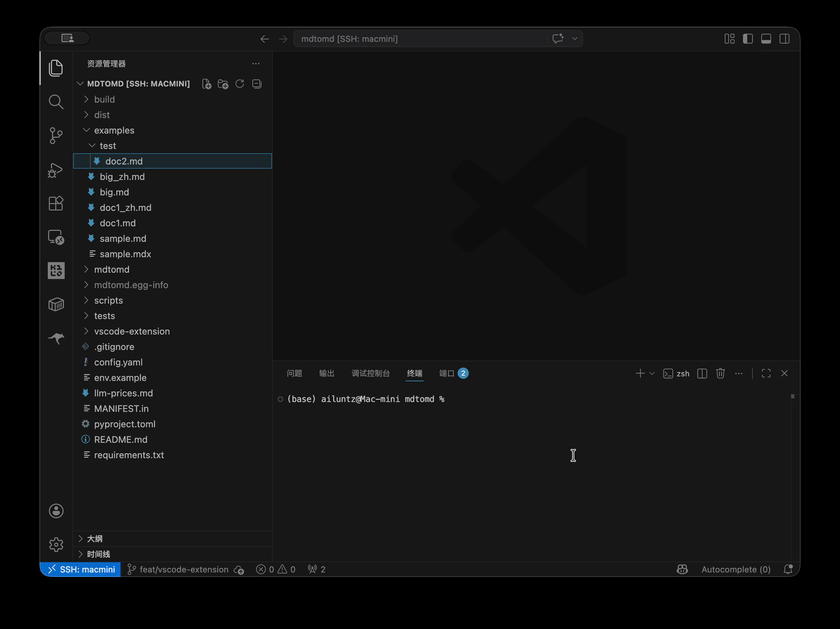The image size is (840, 629).
Task: Open sample.mdx file
Action: pos(172,254)
